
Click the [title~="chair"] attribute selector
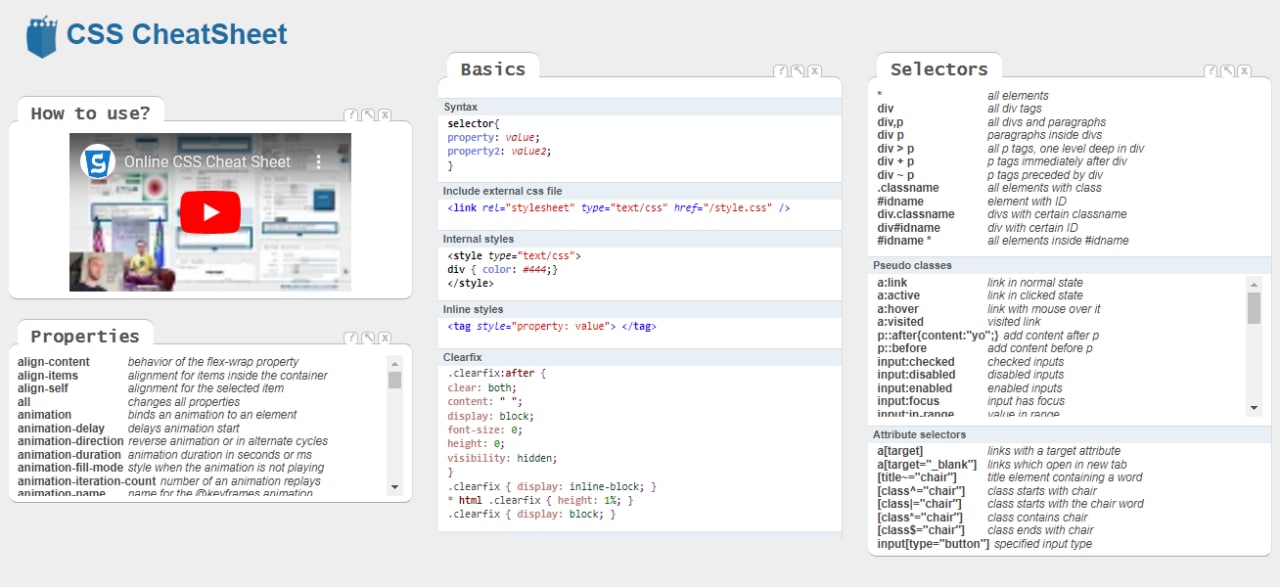coord(916,478)
